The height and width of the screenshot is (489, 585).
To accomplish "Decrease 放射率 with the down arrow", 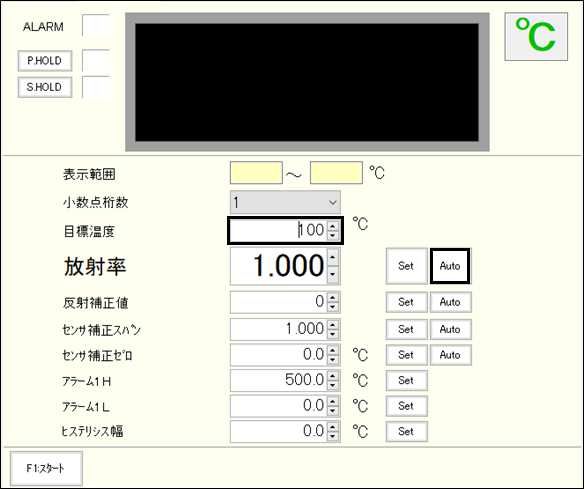I will pos(333,275).
